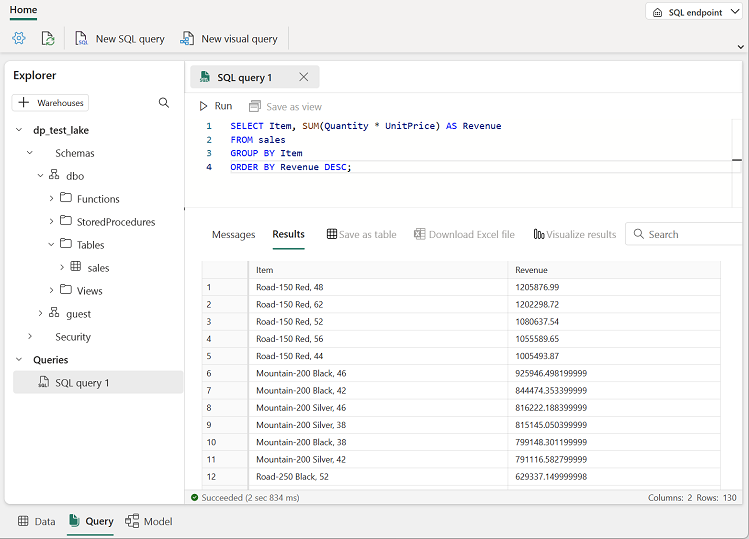749x539 pixels.
Task: Click the Save as table grid icon
Action: click(x=332, y=234)
